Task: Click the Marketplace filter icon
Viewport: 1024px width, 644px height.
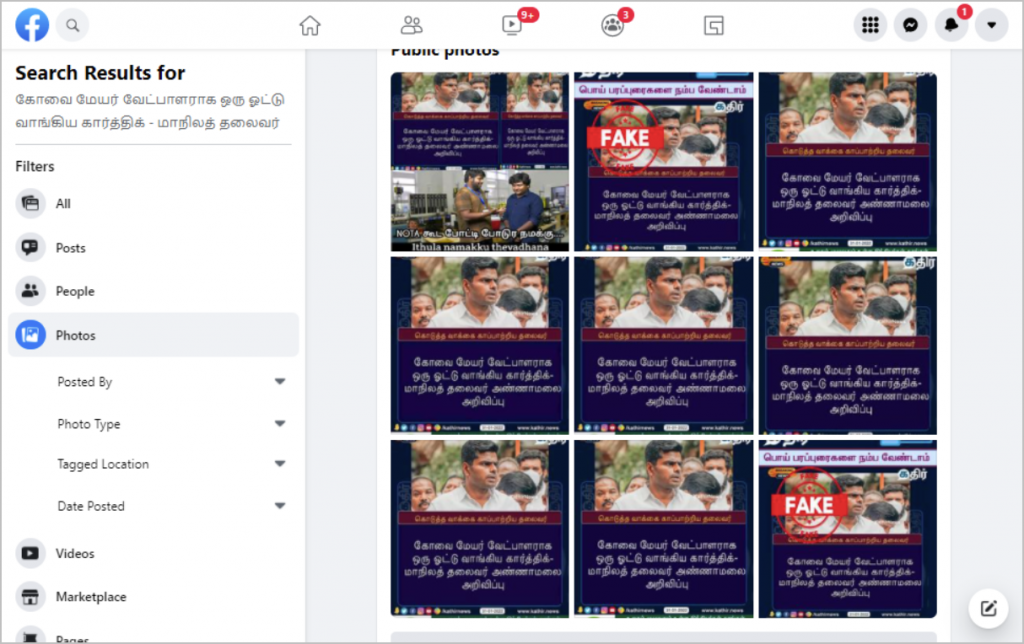Action: tap(31, 596)
